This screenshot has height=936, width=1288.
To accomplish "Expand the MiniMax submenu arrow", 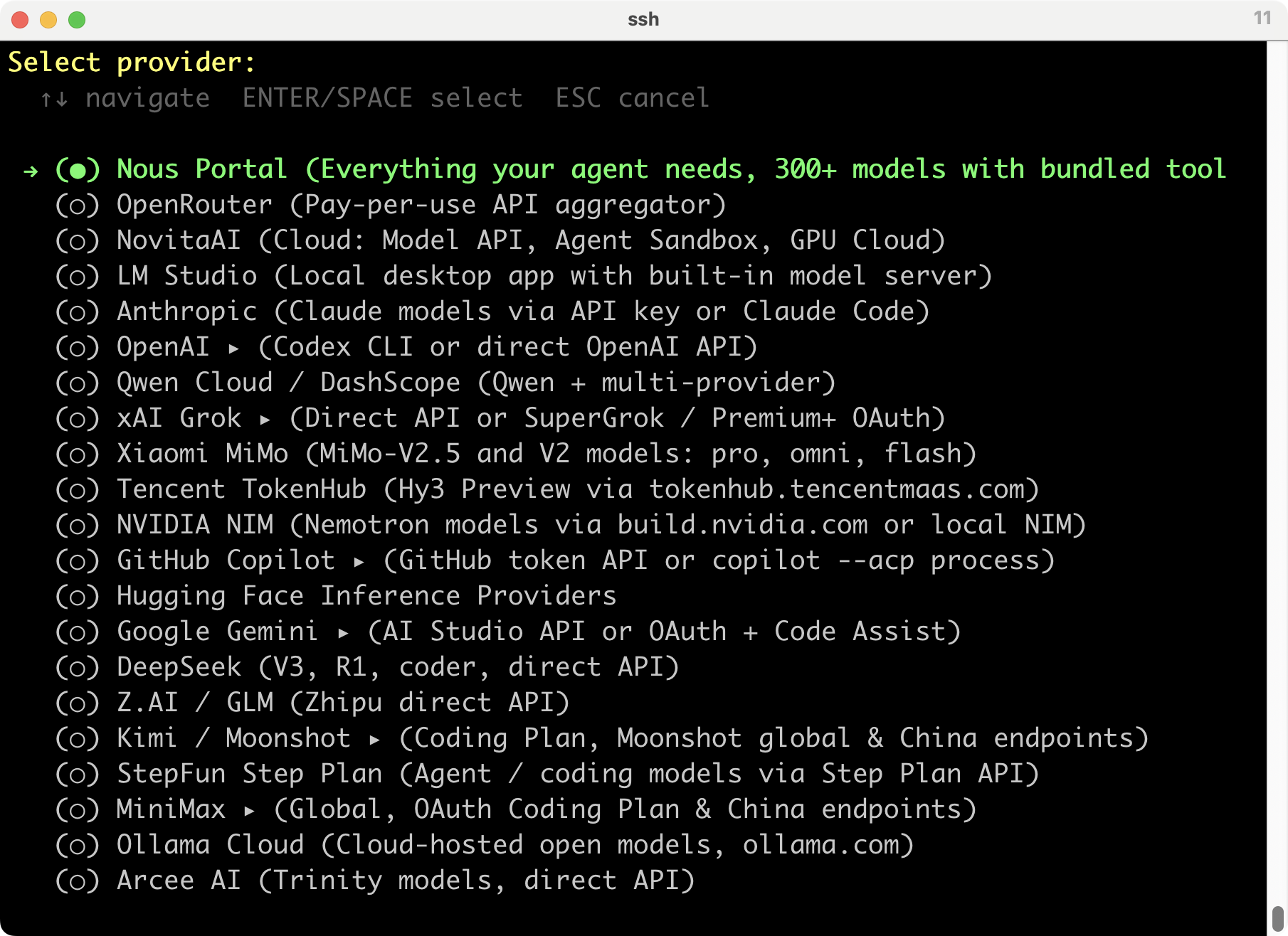I will [249, 811].
